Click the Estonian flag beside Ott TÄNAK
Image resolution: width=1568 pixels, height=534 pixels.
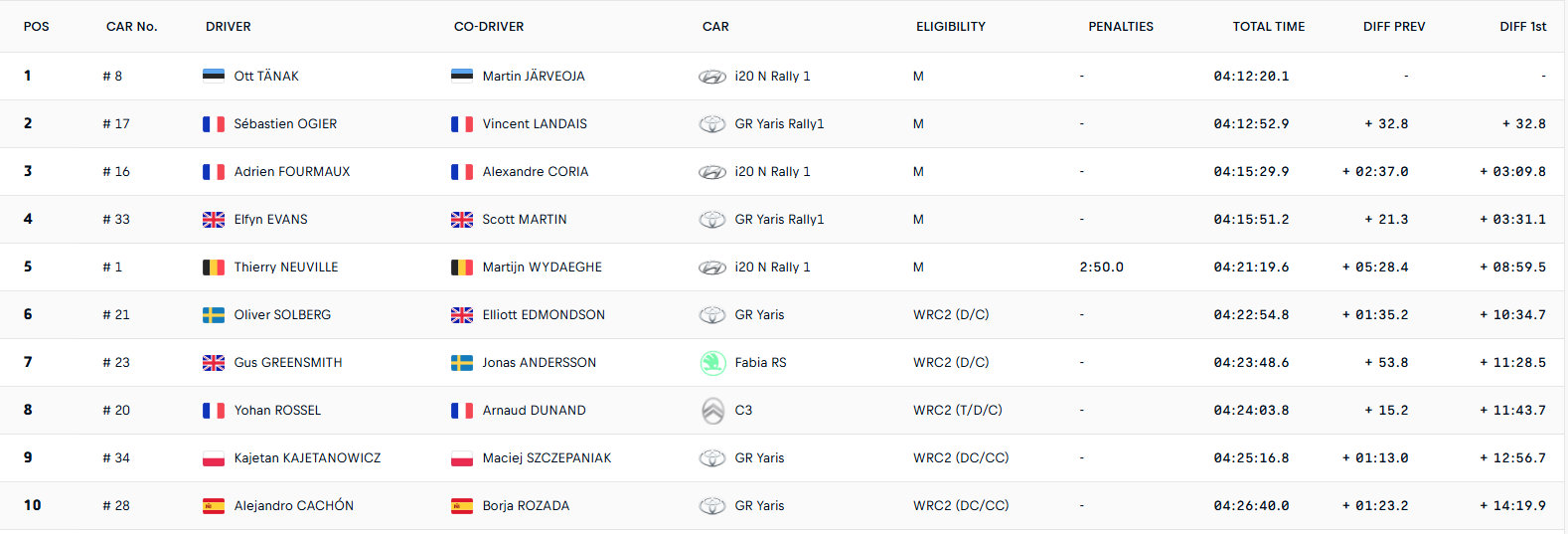[x=214, y=76]
